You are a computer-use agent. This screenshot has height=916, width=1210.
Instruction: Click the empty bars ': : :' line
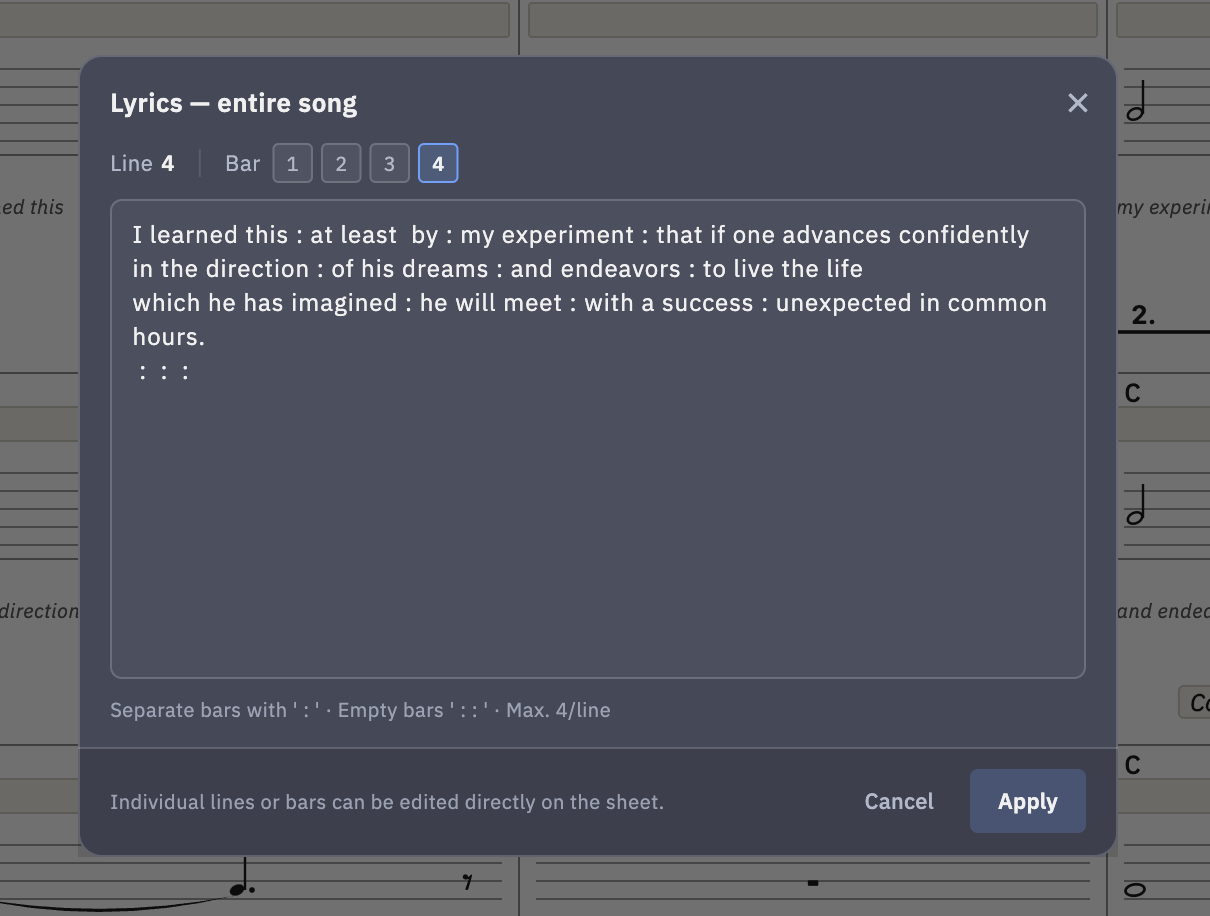click(x=164, y=371)
